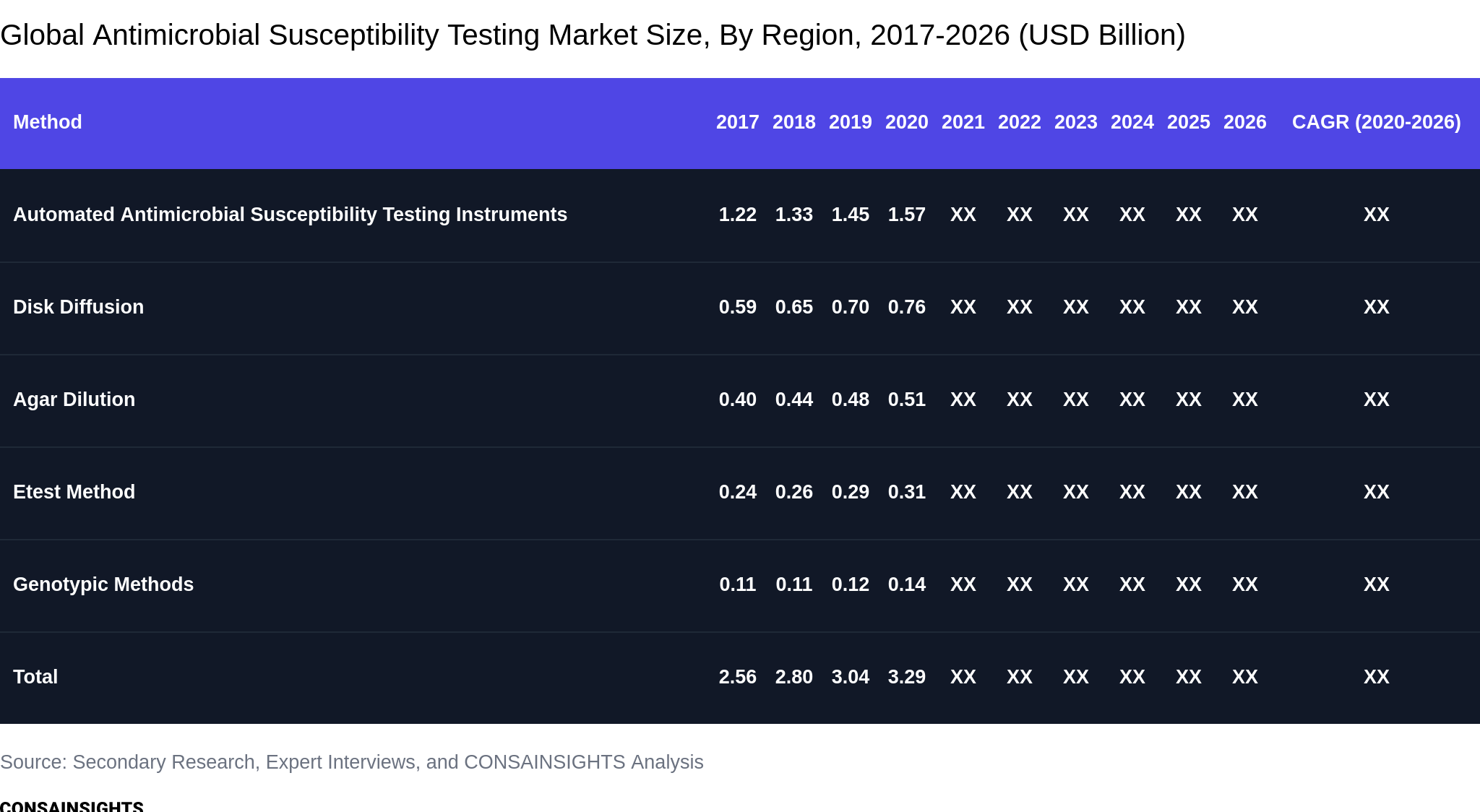Viewport: 1480px width, 812px height.
Task: Click Total 2017 value 2.56
Action: click(738, 677)
